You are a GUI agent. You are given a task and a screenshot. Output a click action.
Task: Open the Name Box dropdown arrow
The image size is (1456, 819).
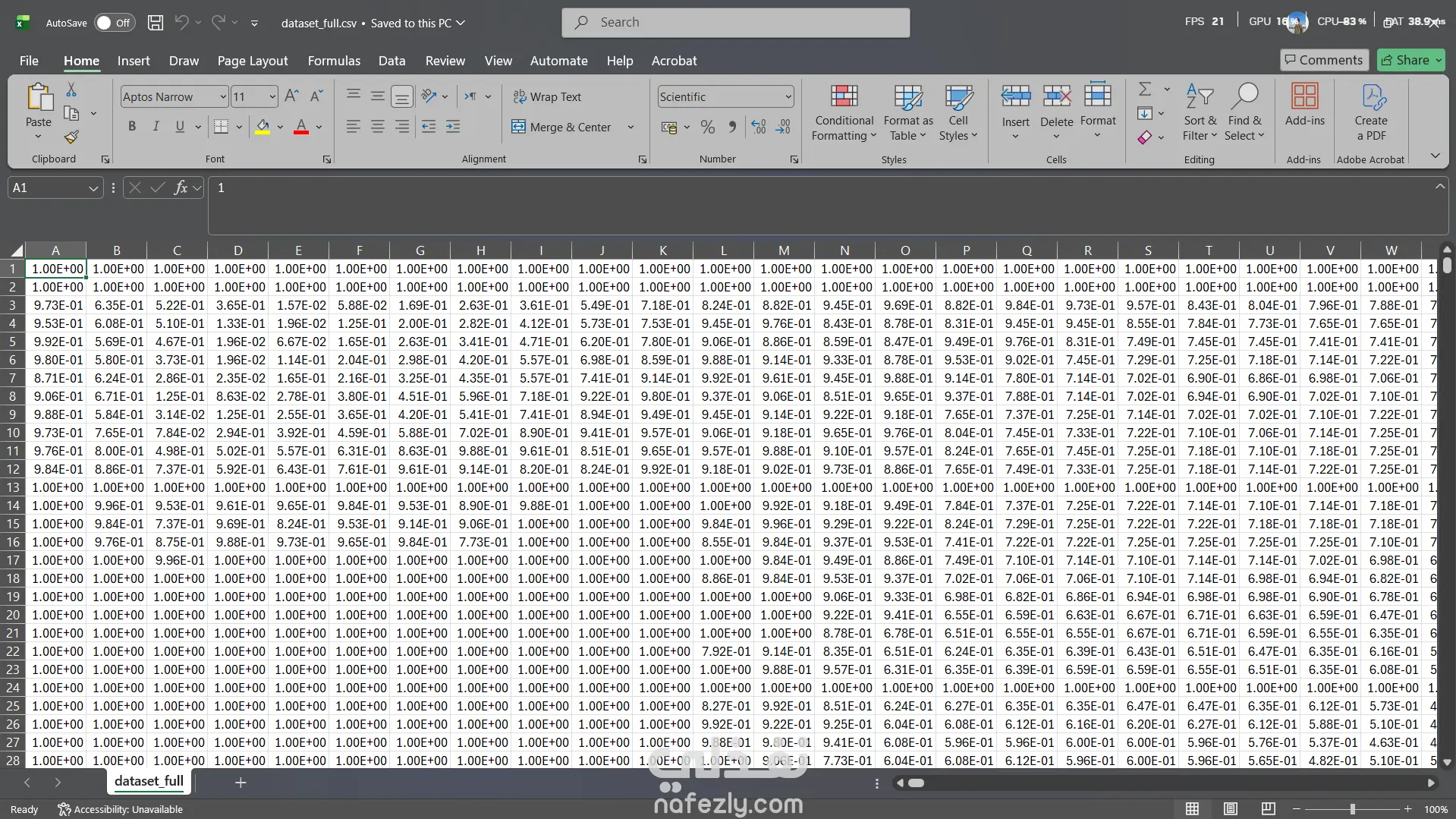(93, 187)
